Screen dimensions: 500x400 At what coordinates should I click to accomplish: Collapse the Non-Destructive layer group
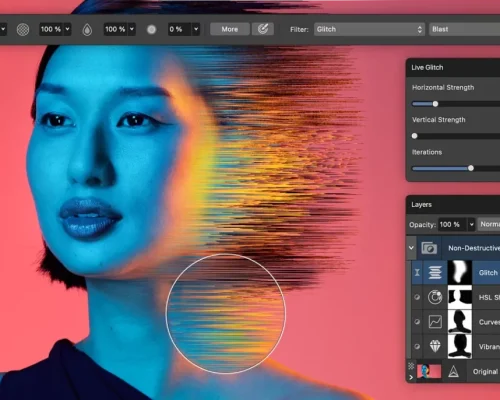pos(411,248)
